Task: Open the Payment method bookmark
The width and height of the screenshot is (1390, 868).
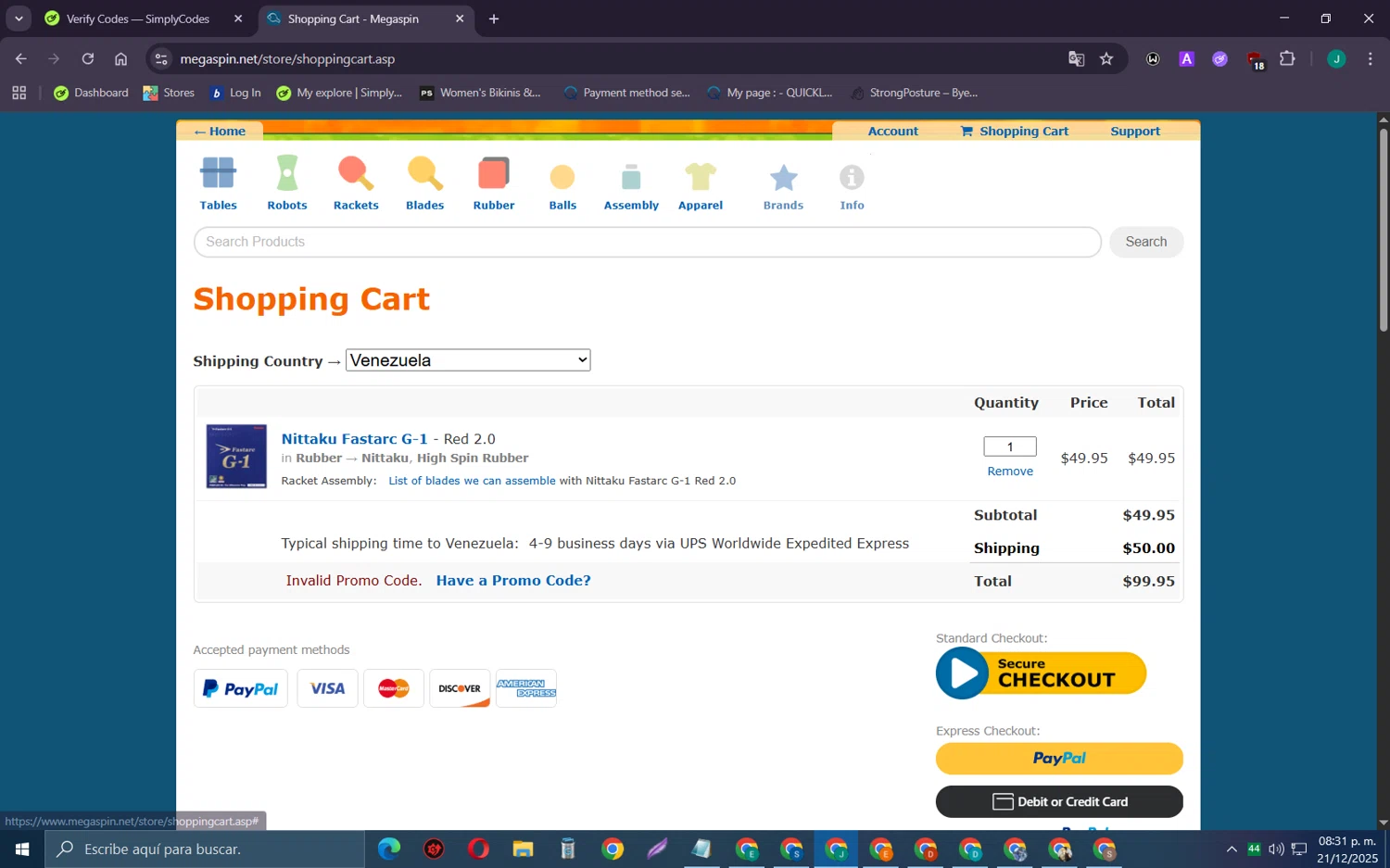Action: [x=626, y=93]
